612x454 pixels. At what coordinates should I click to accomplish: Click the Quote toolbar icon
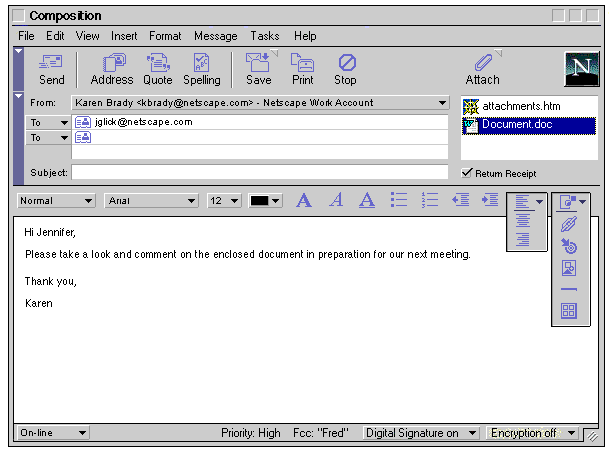pos(158,68)
